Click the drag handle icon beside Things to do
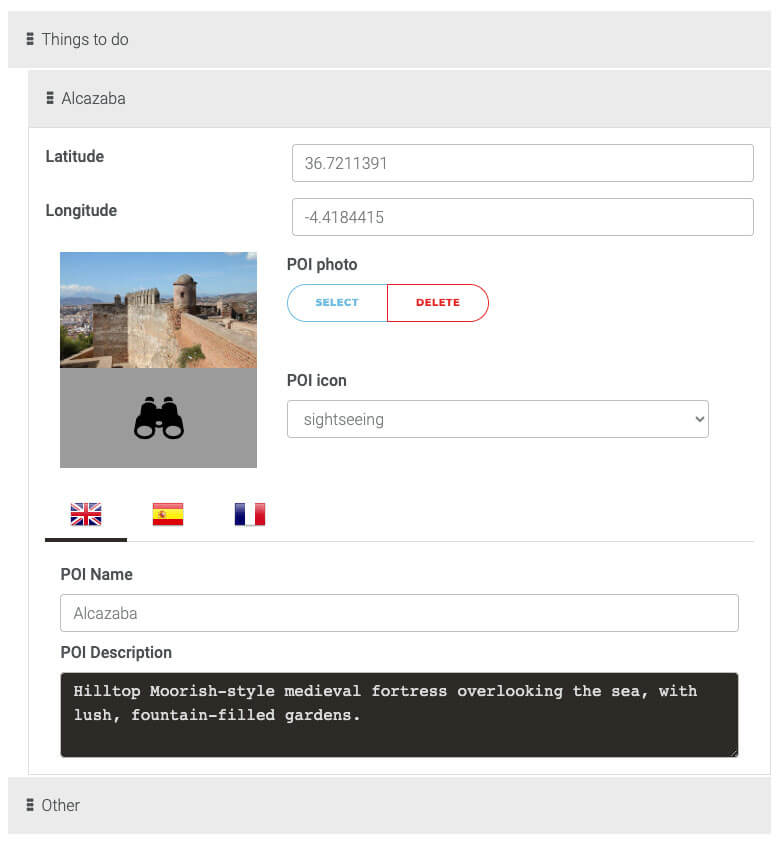This screenshot has width=780, height=847. click(x=30, y=40)
